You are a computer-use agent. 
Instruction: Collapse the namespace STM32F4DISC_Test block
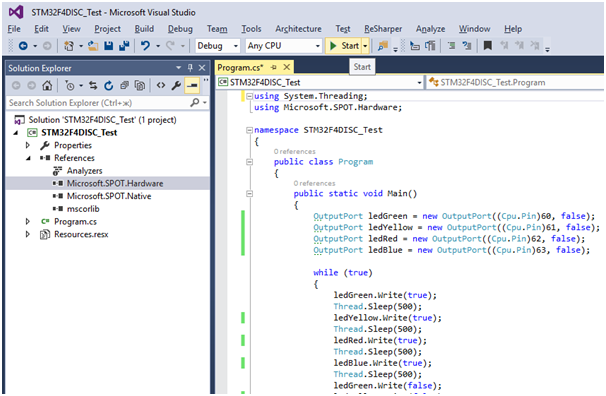[x=250, y=130]
